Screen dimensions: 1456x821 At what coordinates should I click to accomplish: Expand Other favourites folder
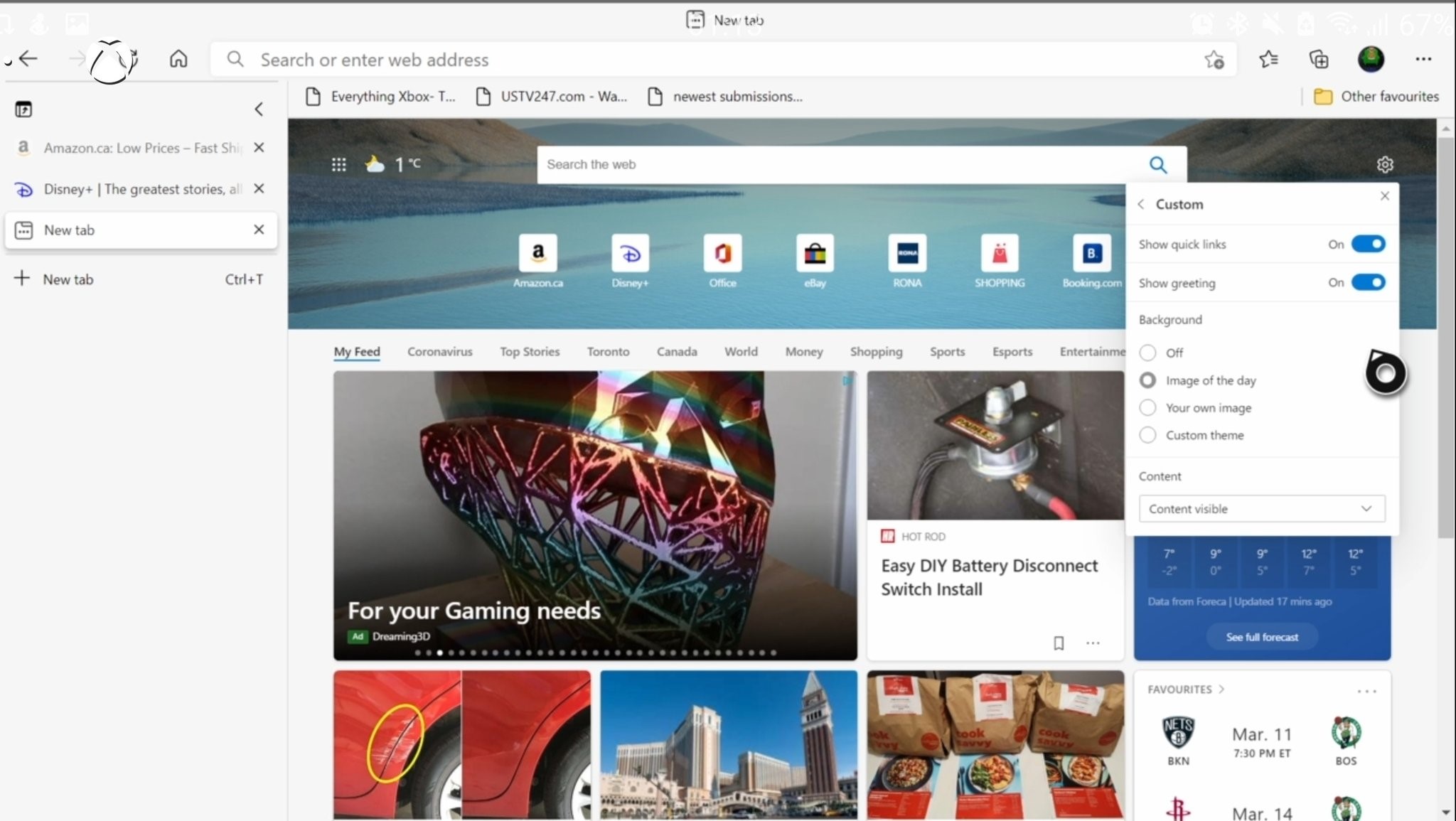pyautogui.click(x=1376, y=97)
